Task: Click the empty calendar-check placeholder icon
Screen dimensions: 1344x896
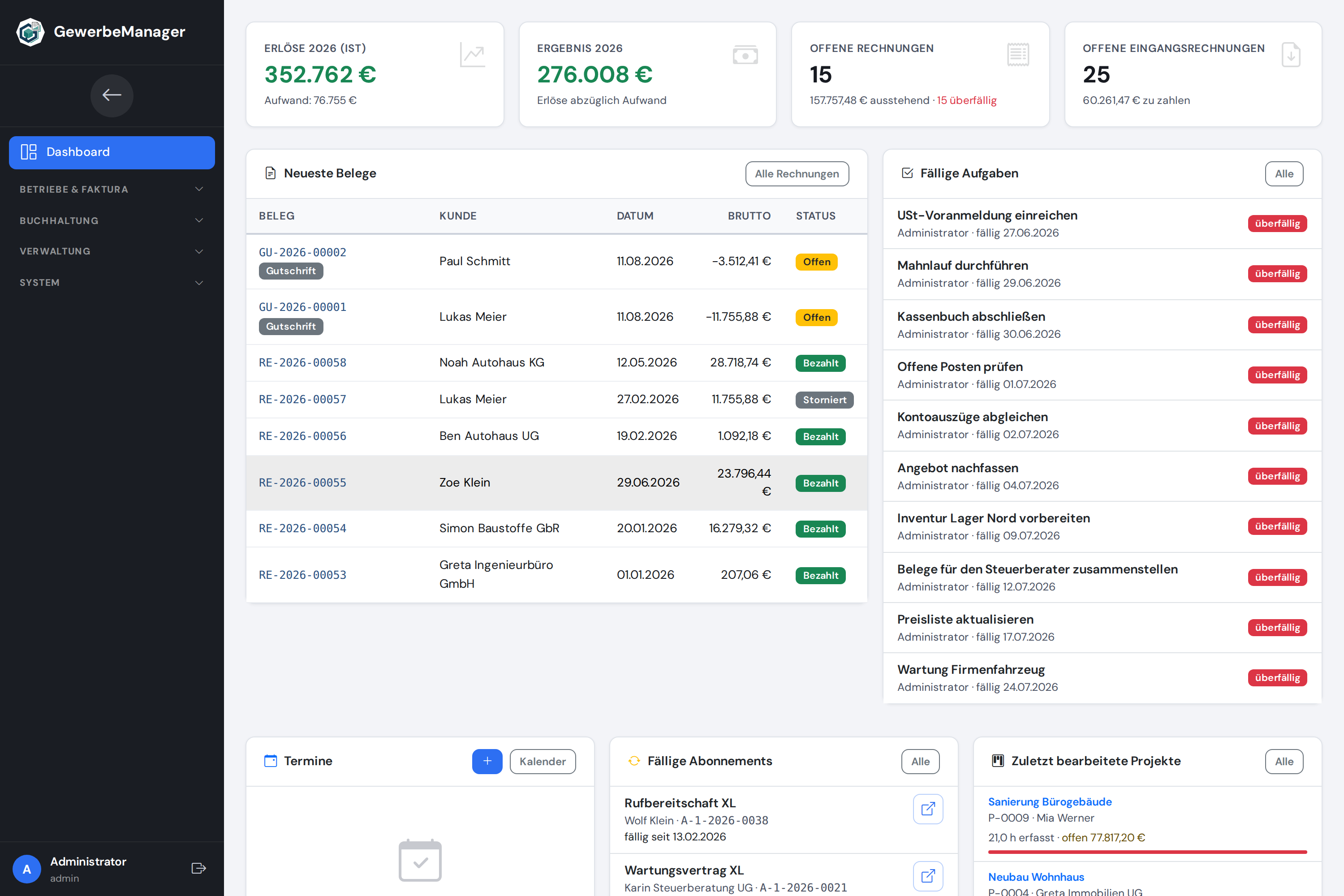Action: pos(420,860)
